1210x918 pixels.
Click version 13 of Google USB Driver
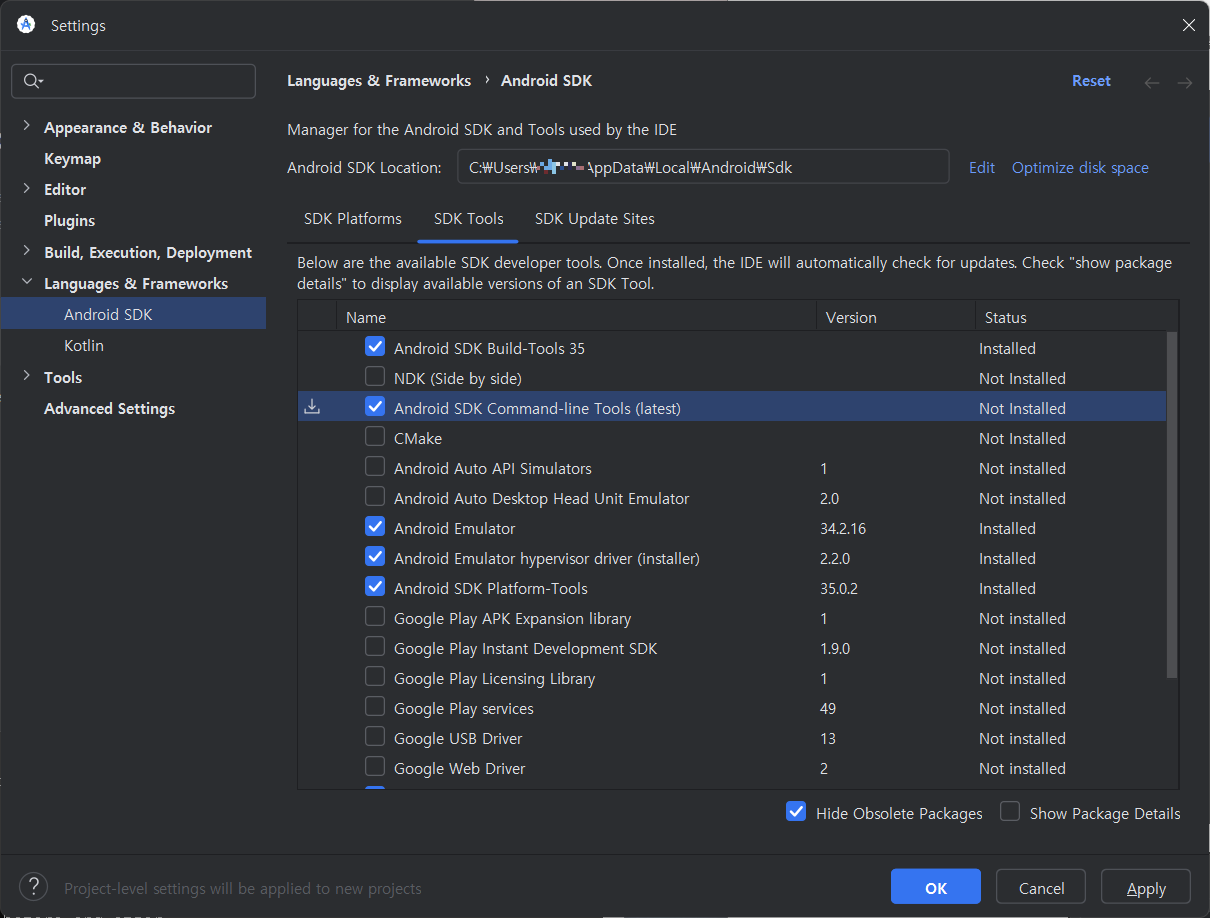point(828,738)
